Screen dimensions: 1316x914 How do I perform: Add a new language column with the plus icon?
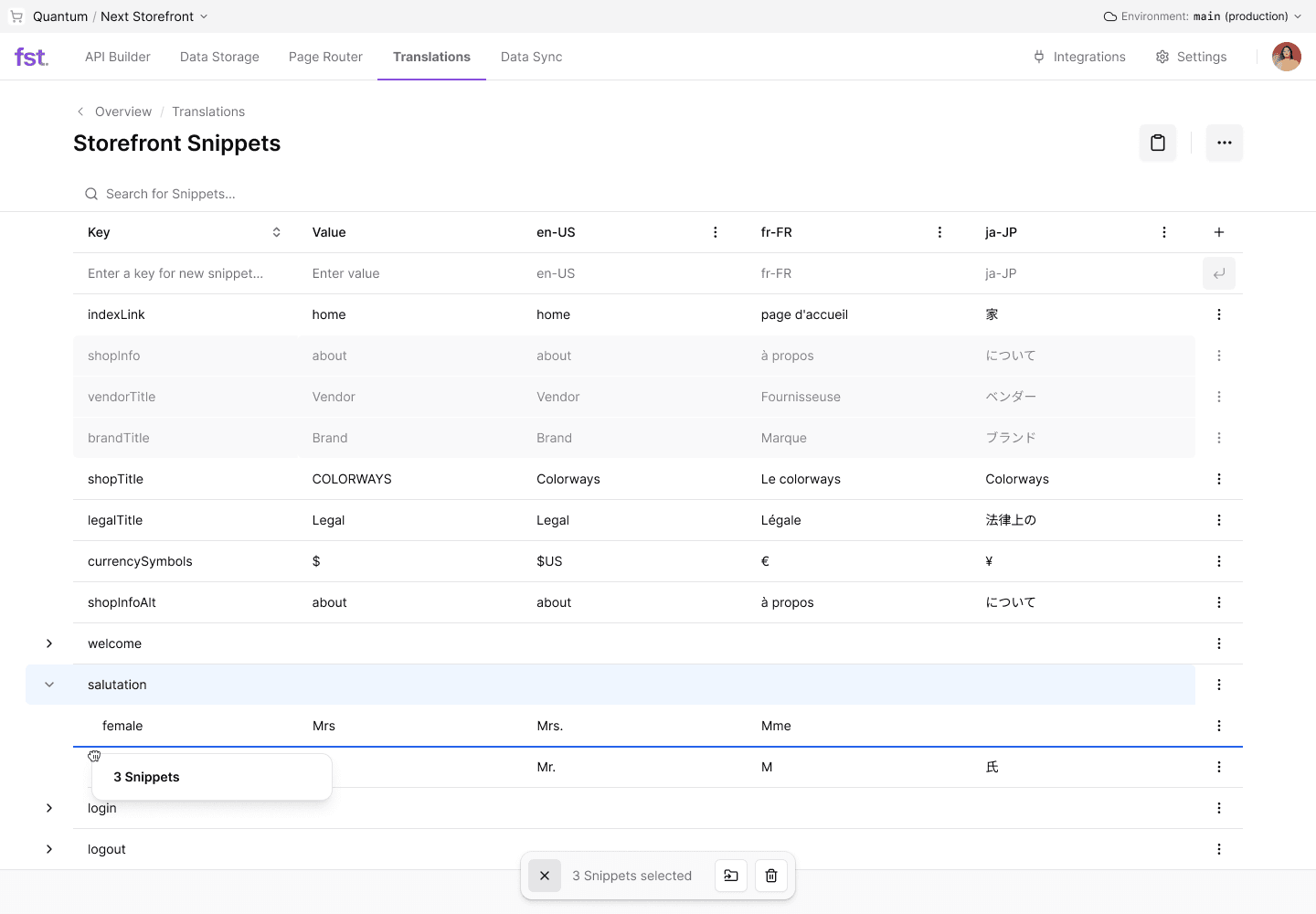coord(1219,232)
